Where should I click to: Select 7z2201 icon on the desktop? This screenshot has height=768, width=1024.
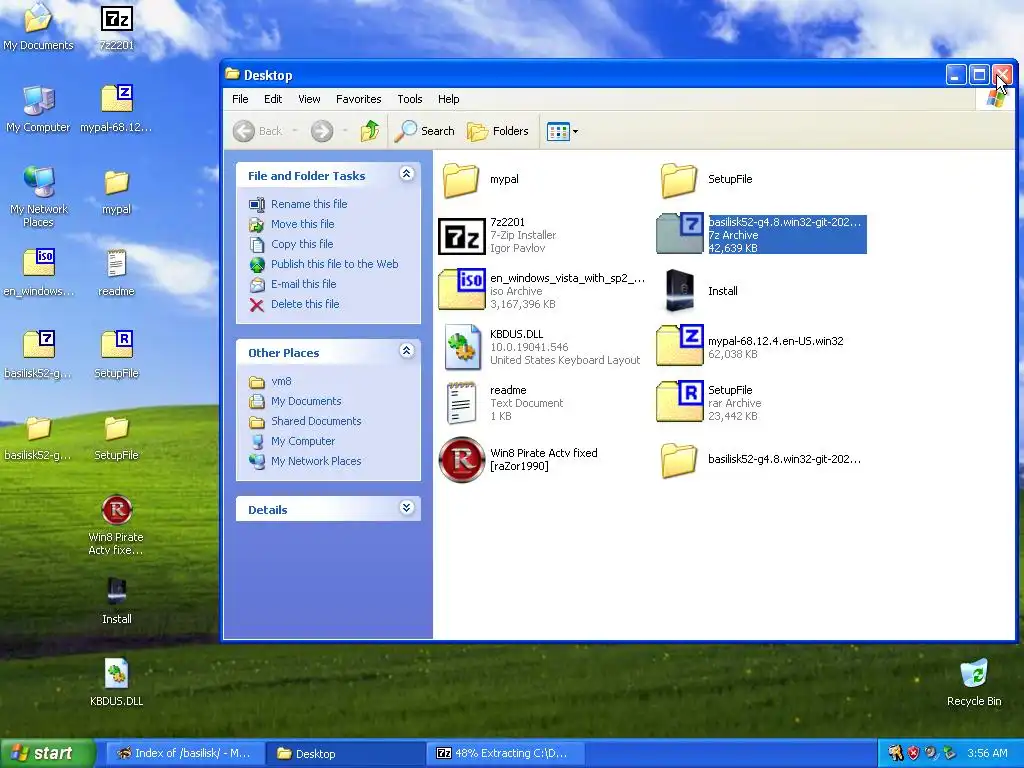(x=116, y=27)
